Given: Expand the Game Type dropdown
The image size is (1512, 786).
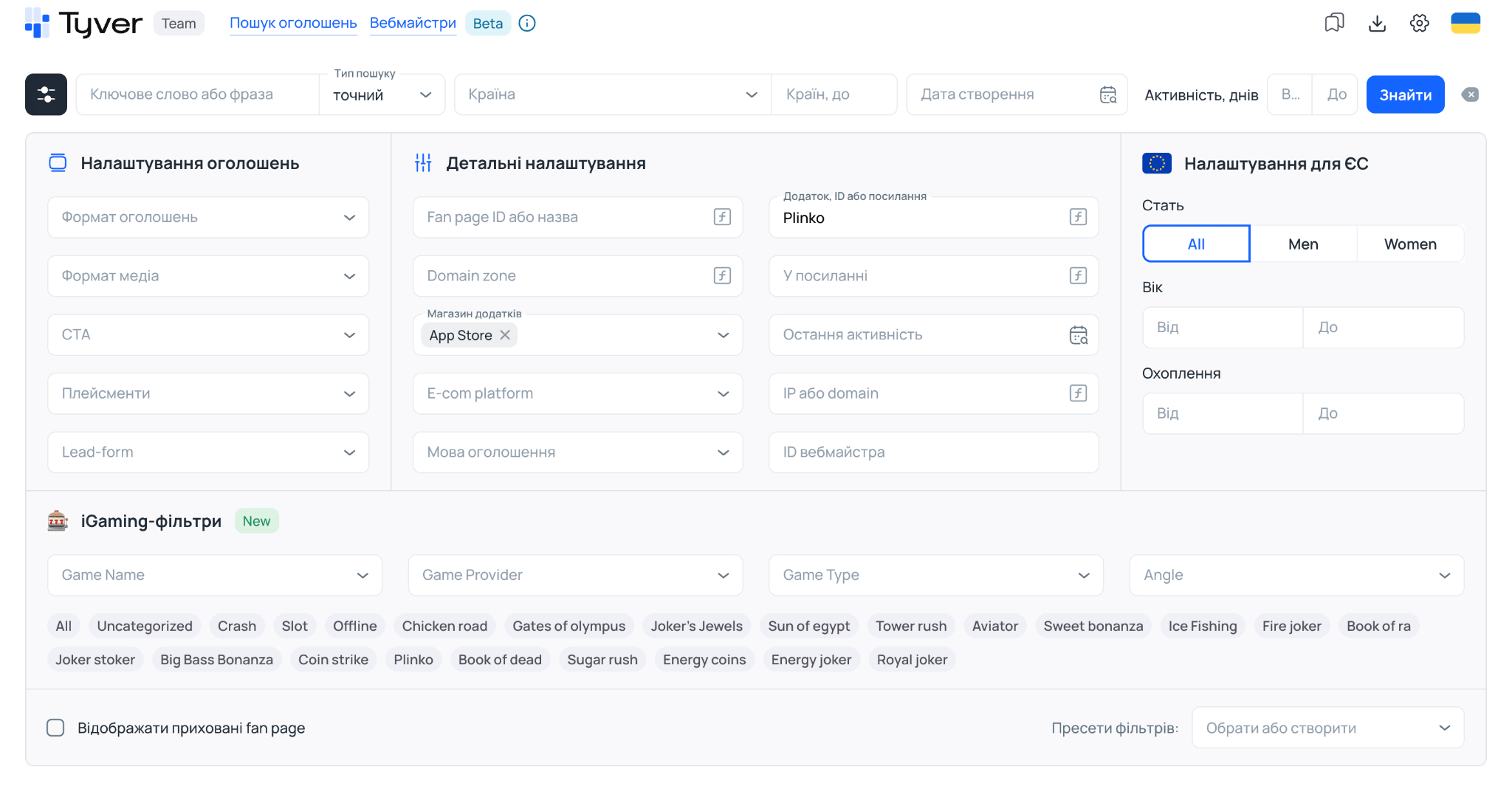Looking at the screenshot, I should [936, 575].
